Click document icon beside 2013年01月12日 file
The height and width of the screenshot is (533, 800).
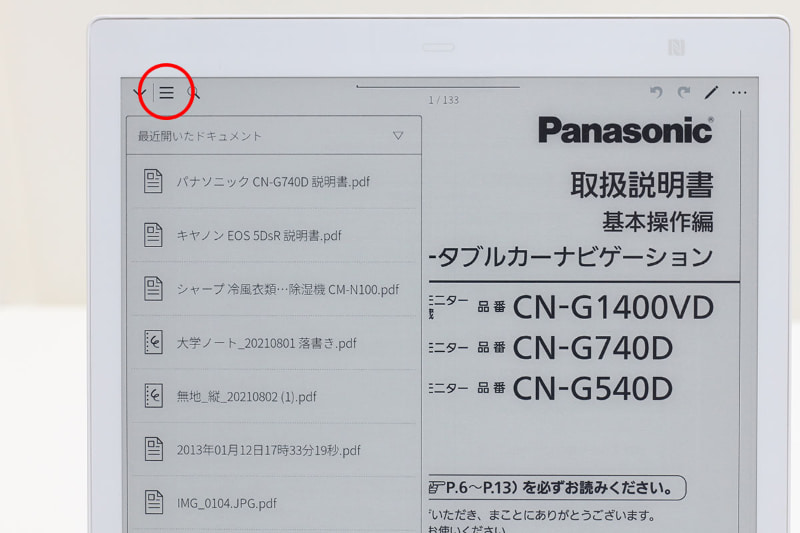pos(153,449)
